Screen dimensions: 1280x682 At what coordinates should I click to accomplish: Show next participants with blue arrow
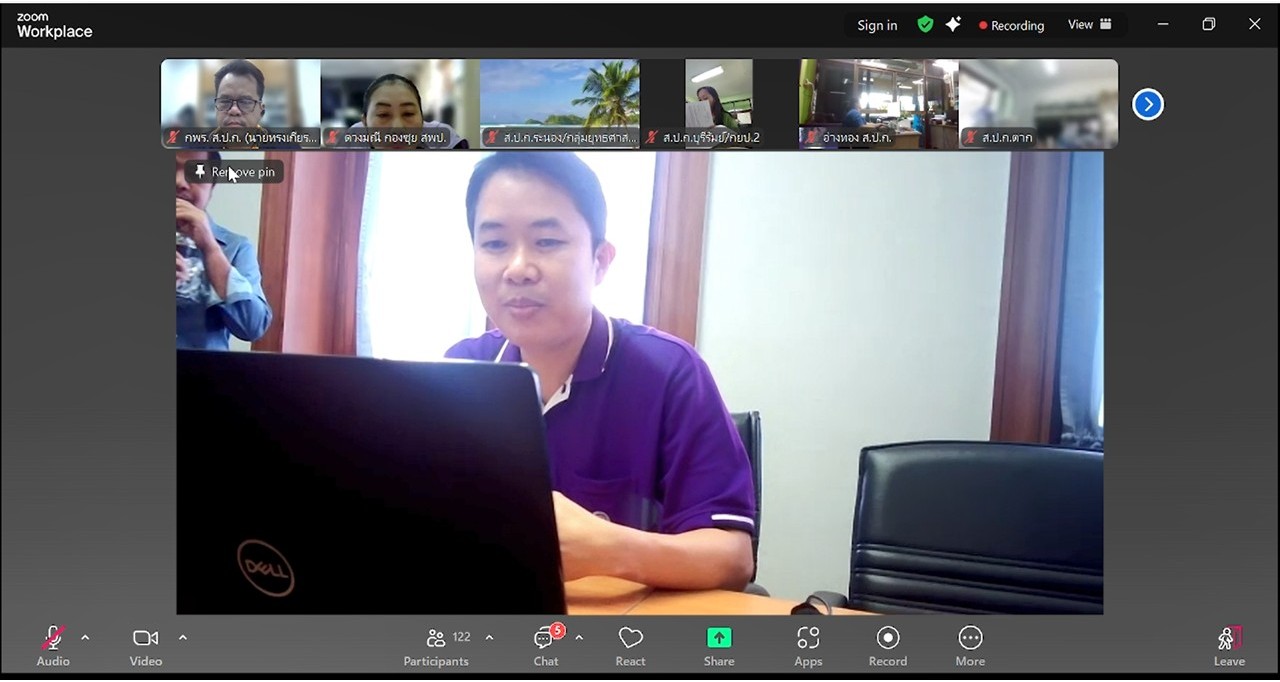click(1147, 104)
